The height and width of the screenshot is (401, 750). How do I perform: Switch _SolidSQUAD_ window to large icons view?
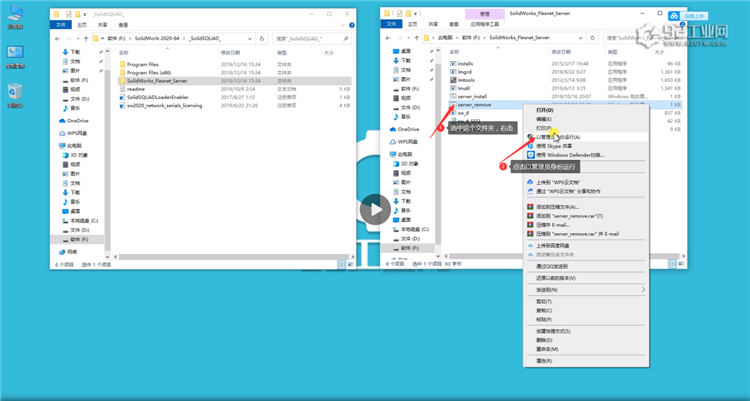click(350, 264)
